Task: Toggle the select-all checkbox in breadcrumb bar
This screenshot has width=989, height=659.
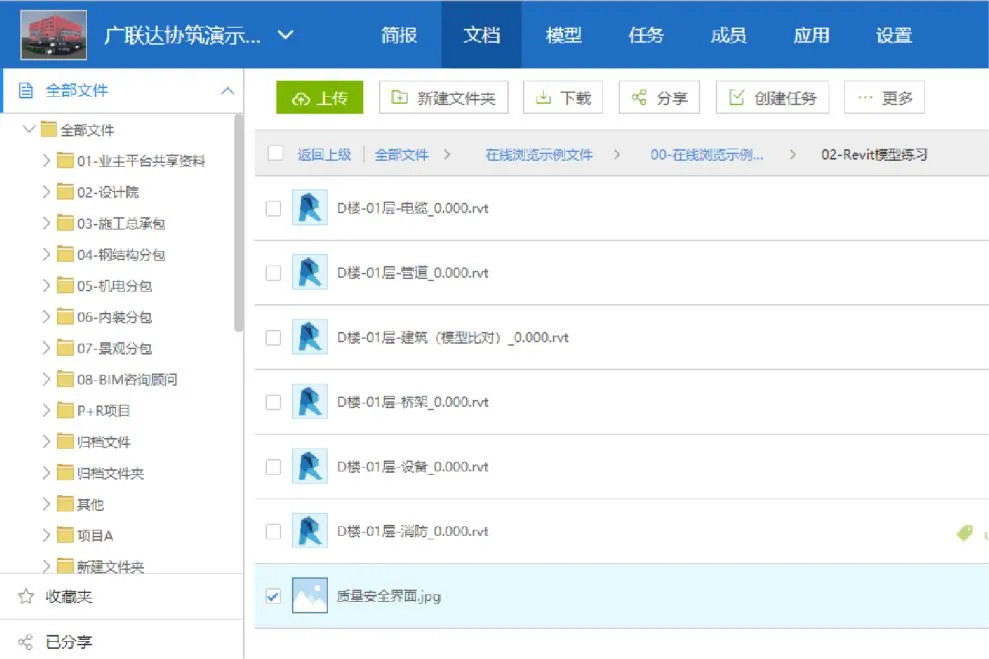Action: 276,153
